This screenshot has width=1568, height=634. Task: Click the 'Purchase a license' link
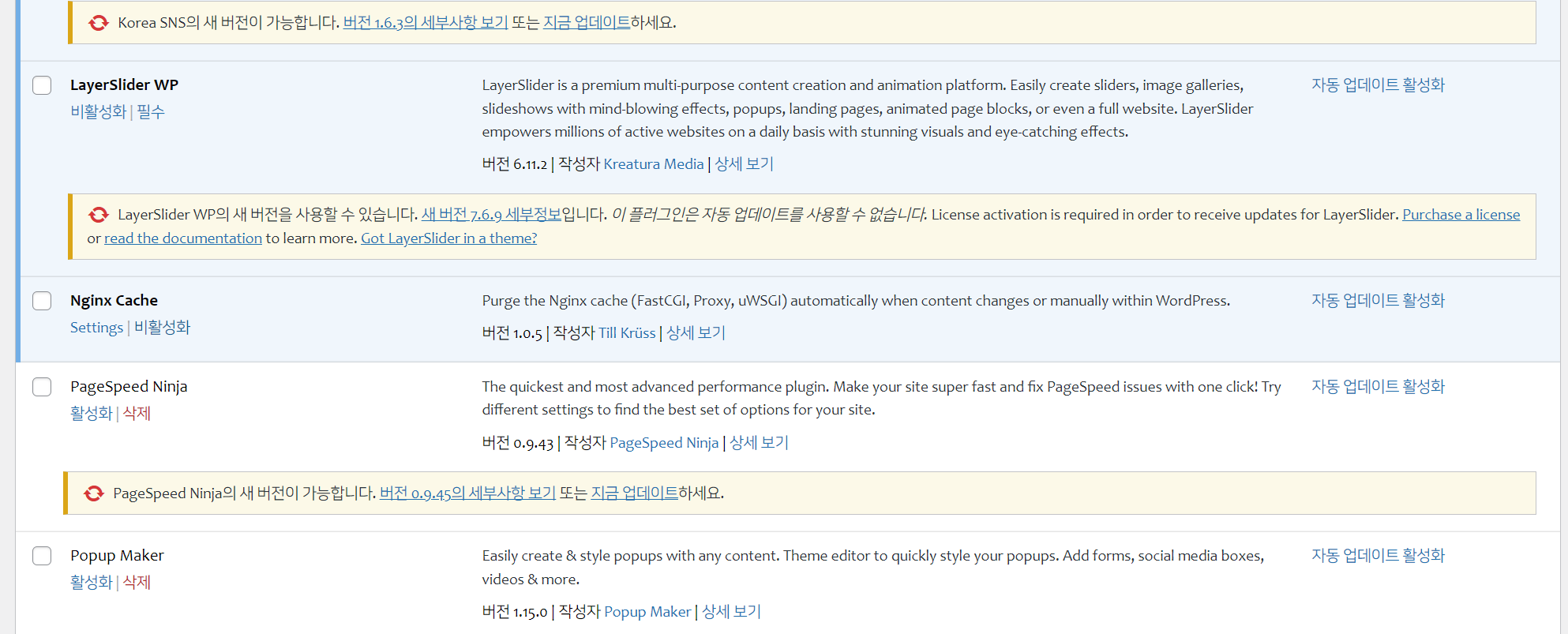click(x=1461, y=214)
